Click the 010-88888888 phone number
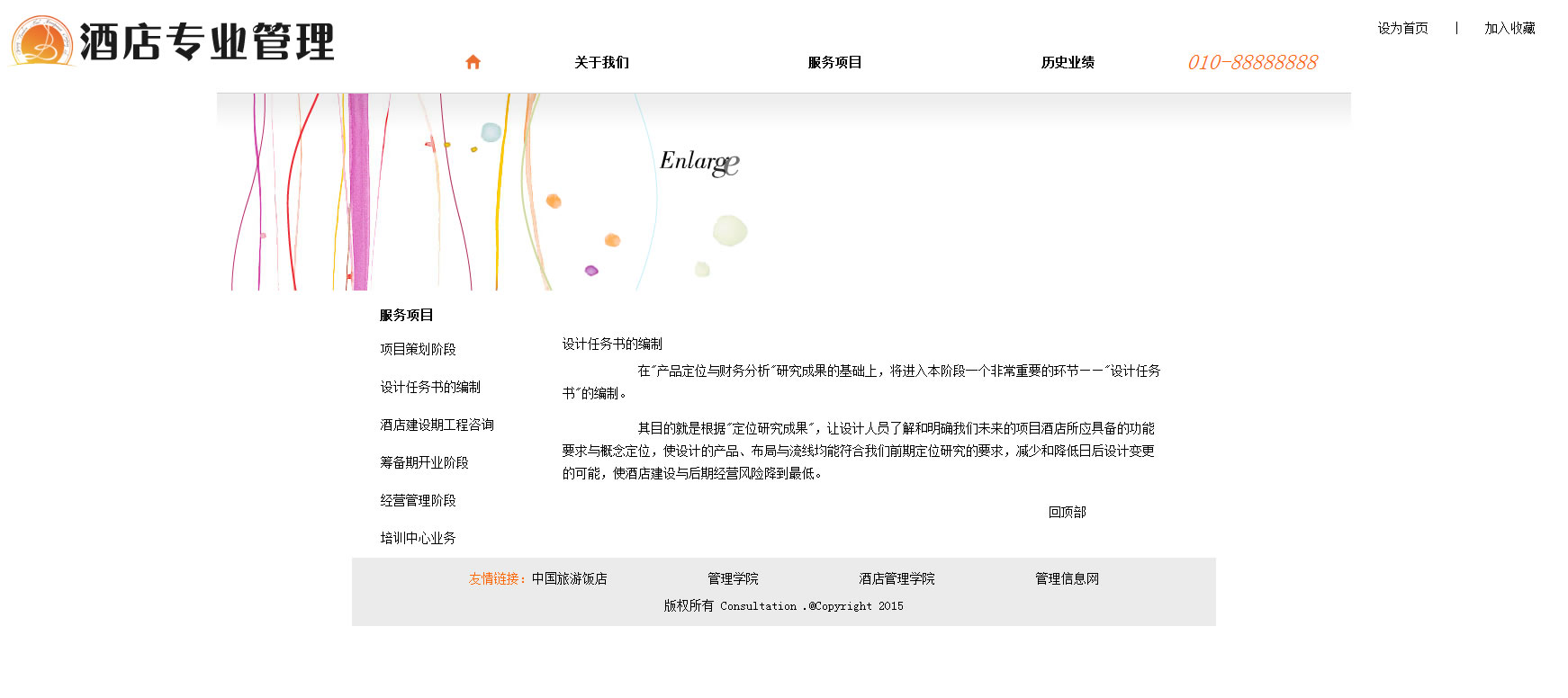The image size is (1568, 698). coord(1252,62)
